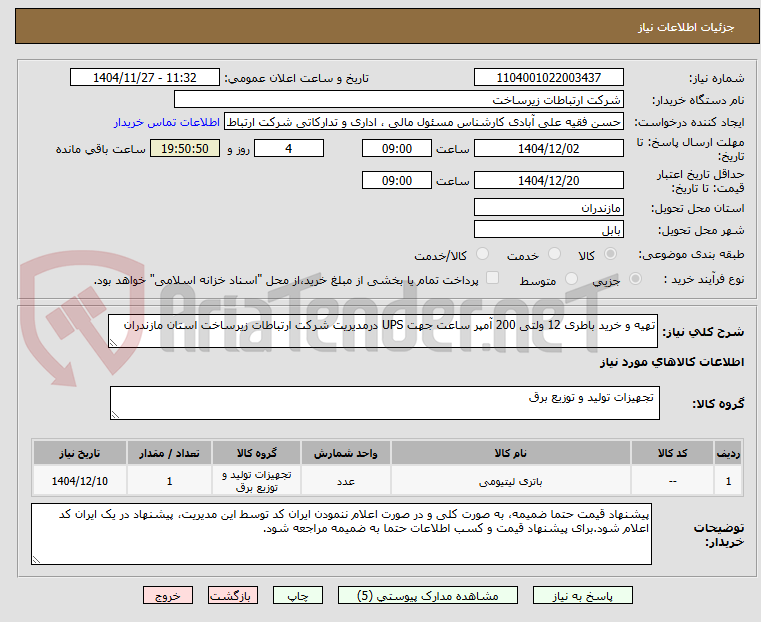The width and height of the screenshot is (761, 622).
Task: Open اطلاعات تماس خریدار link
Action: point(167,122)
